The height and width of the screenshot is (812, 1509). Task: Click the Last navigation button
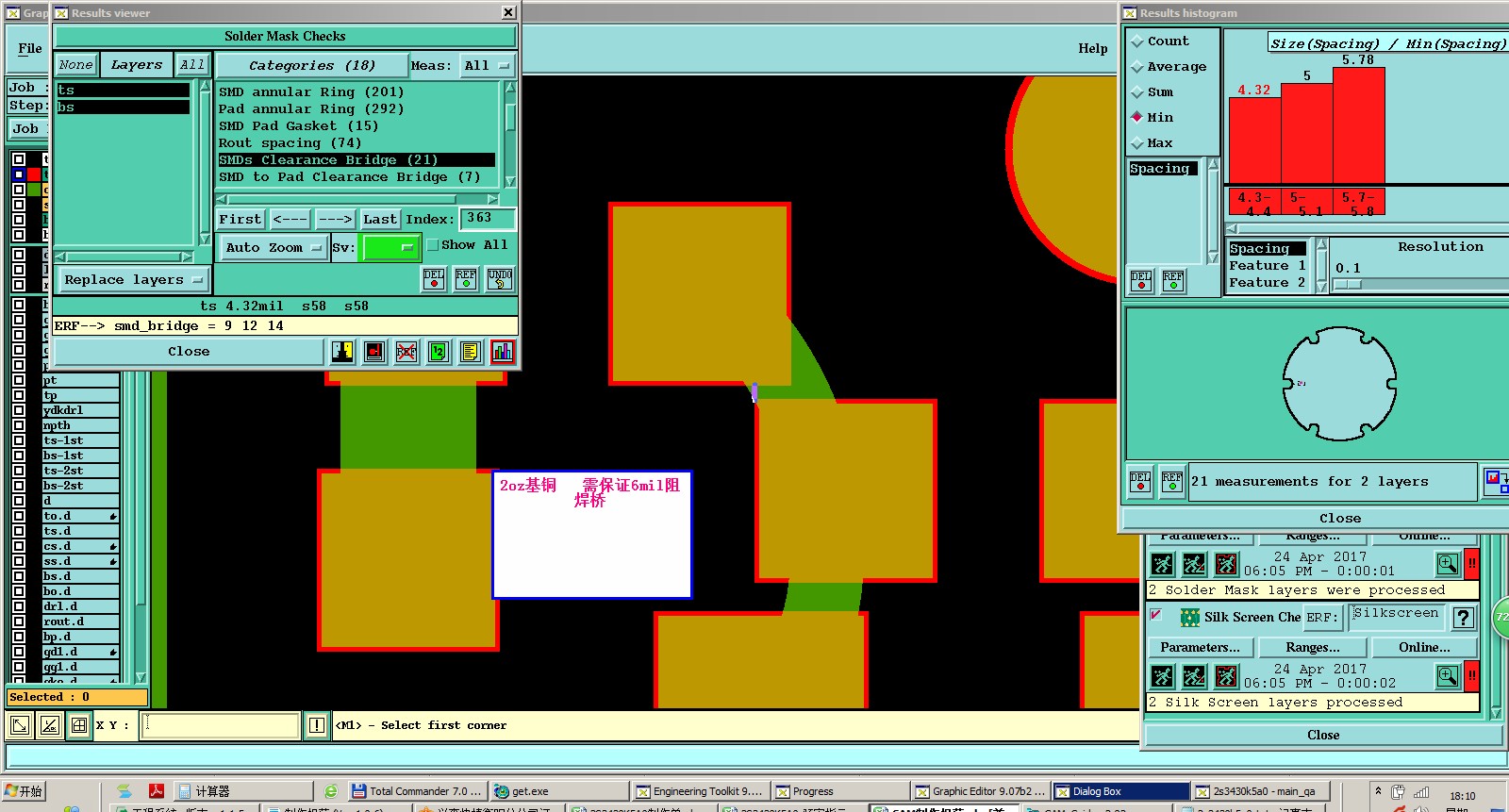pos(380,219)
